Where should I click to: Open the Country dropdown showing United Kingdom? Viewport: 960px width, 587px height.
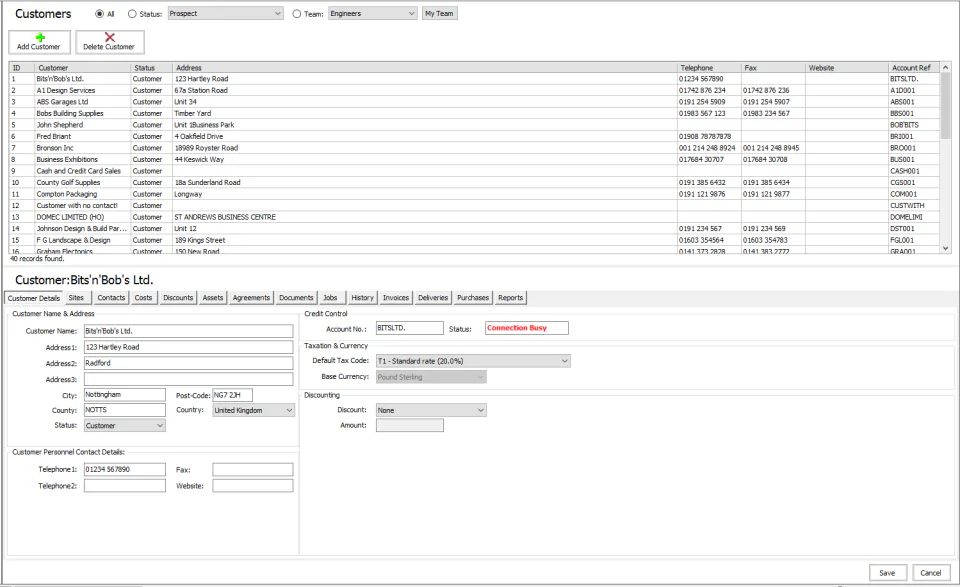coord(253,410)
